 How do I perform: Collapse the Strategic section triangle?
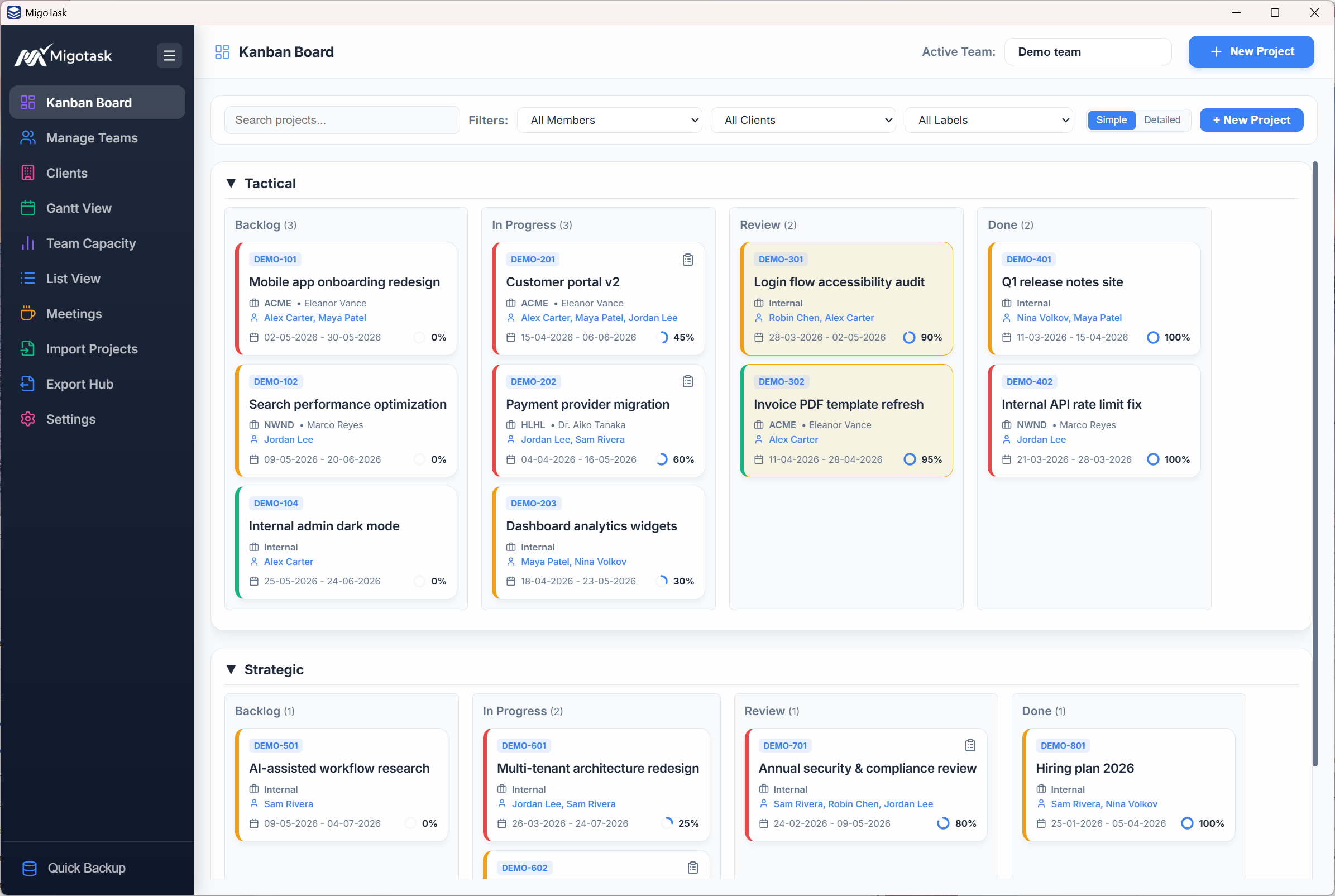[x=231, y=670]
